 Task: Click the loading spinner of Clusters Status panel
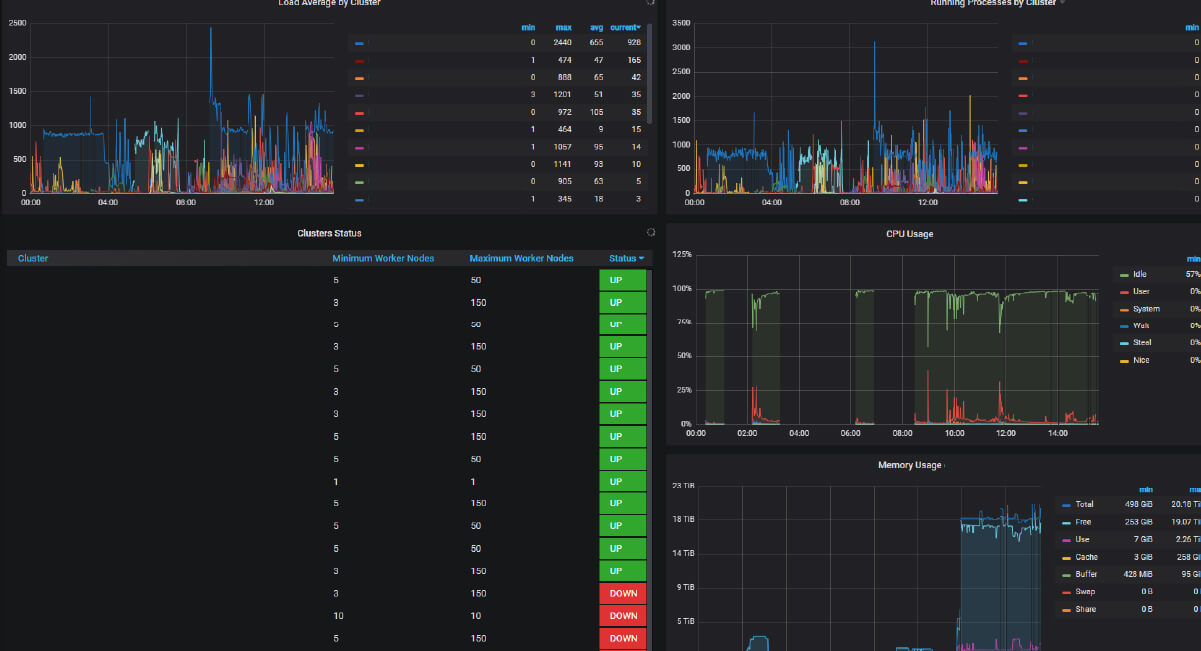pyautogui.click(x=651, y=232)
